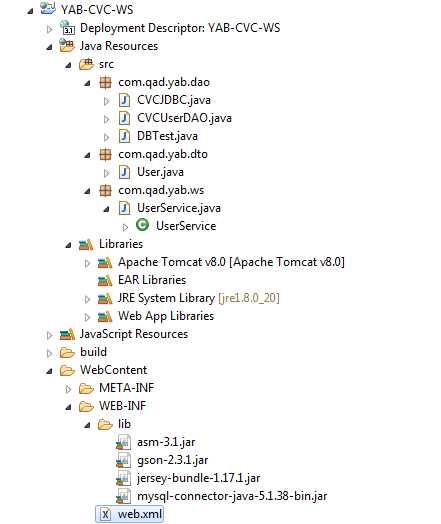Expand the DBTest.java node
441x524 pixels.
107,137
